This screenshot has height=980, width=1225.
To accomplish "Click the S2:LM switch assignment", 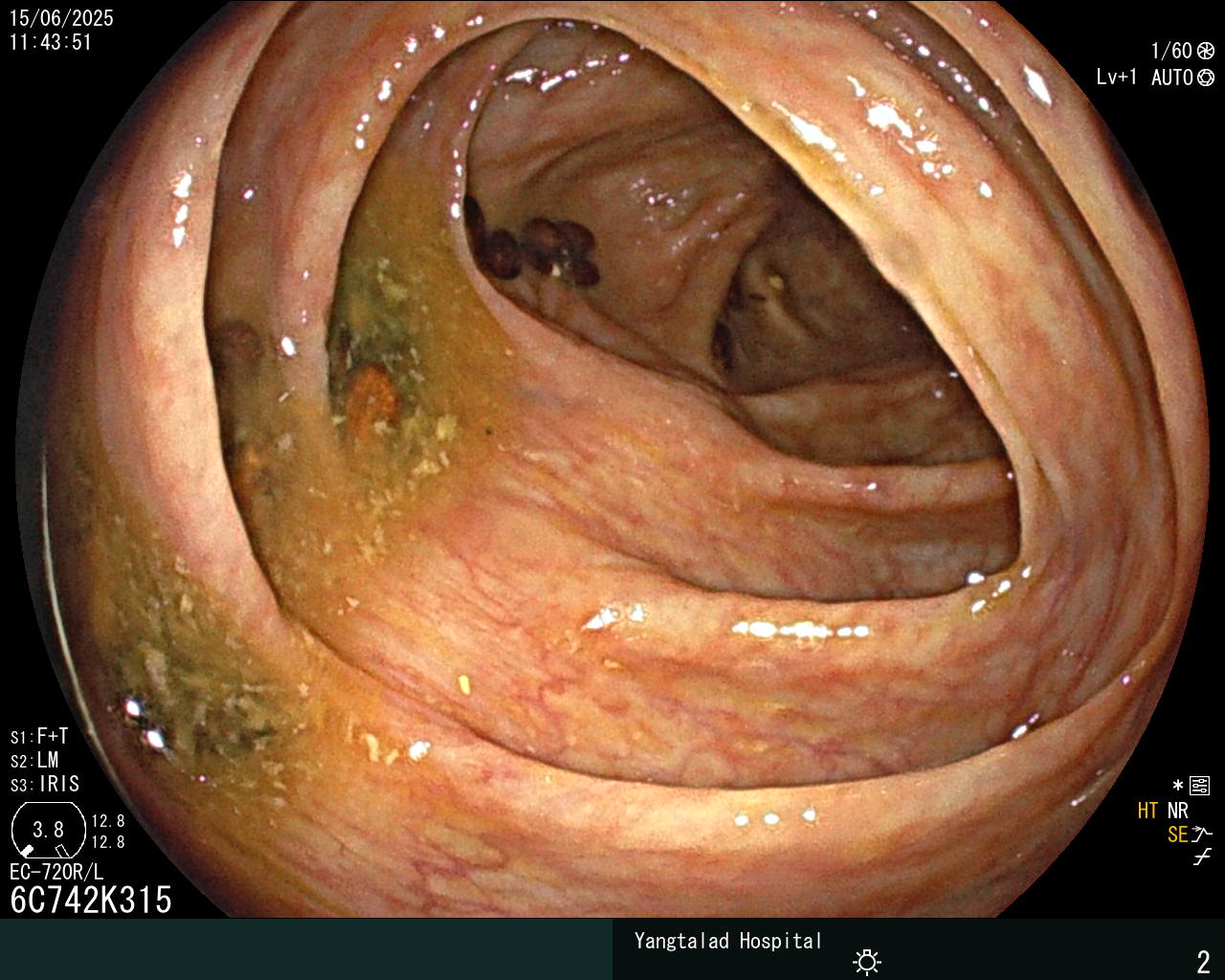I will click(34, 761).
